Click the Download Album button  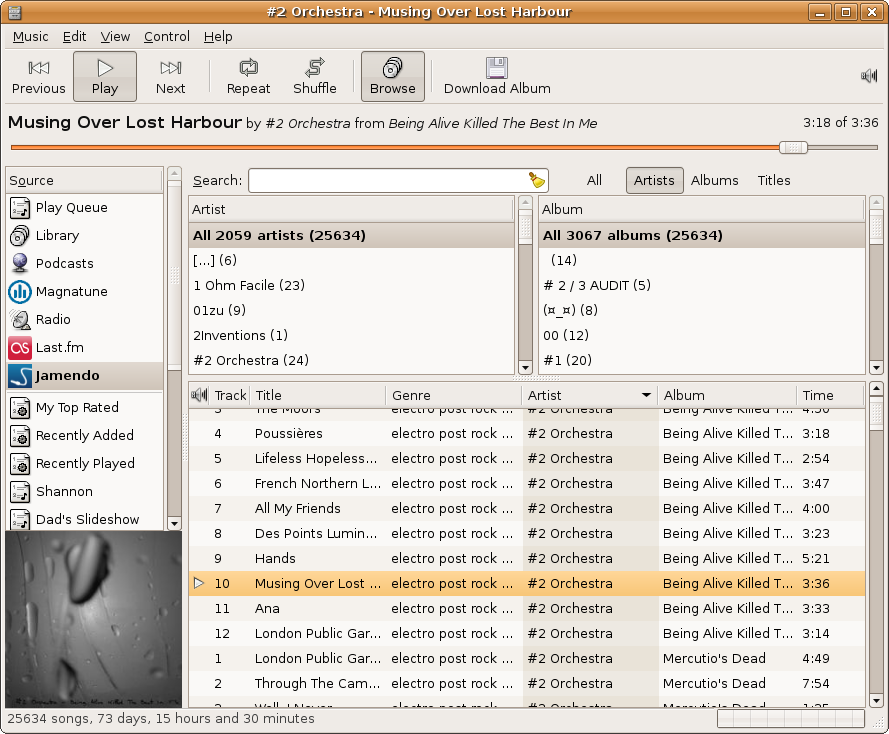[x=497, y=77]
